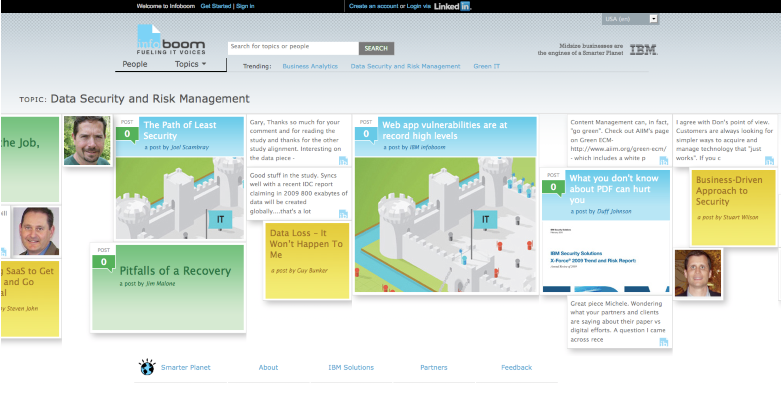Click comment count on Pitfalls of a Recovery

coord(104,262)
